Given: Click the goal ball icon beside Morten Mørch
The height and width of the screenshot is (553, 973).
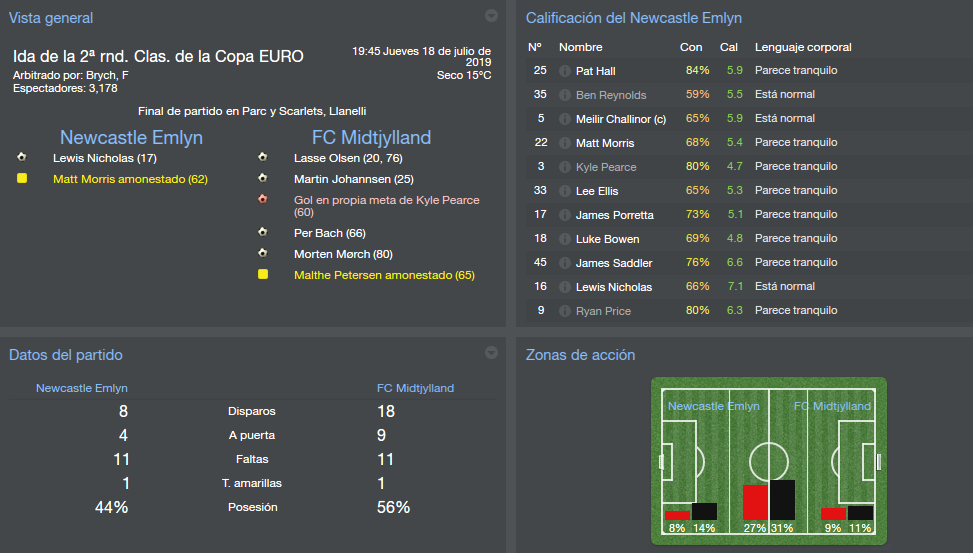Looking at the screenshot, I should (x=263, y=254).
